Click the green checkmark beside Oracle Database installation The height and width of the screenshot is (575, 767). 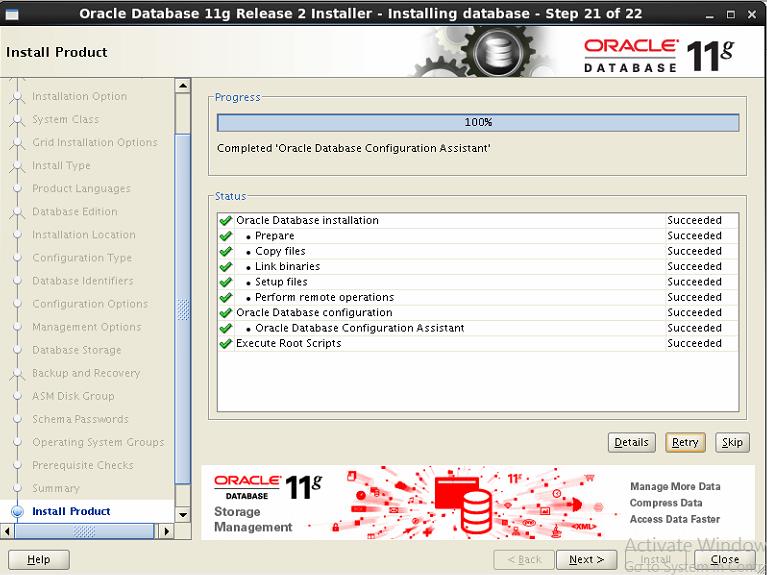(x=225, y=220)
